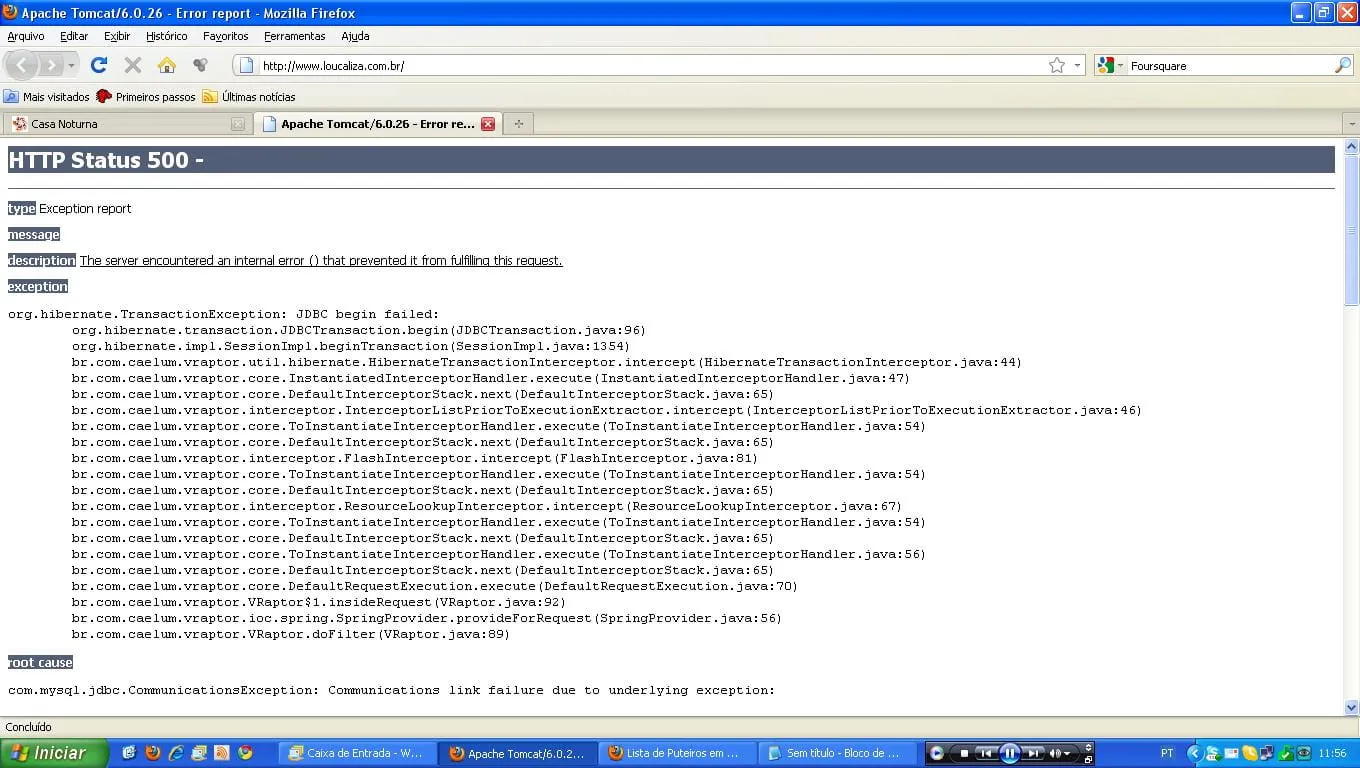Click the scroll down arrow of the page
1360x768 pixels.
[x=1351, y=707]
